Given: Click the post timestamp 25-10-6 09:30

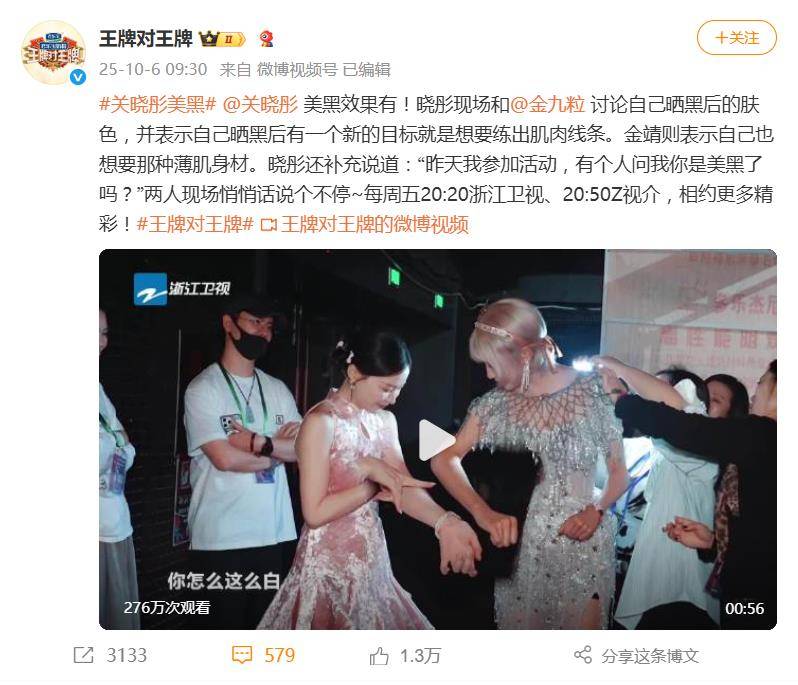Looking at the screenshot, I should point(153,69).
